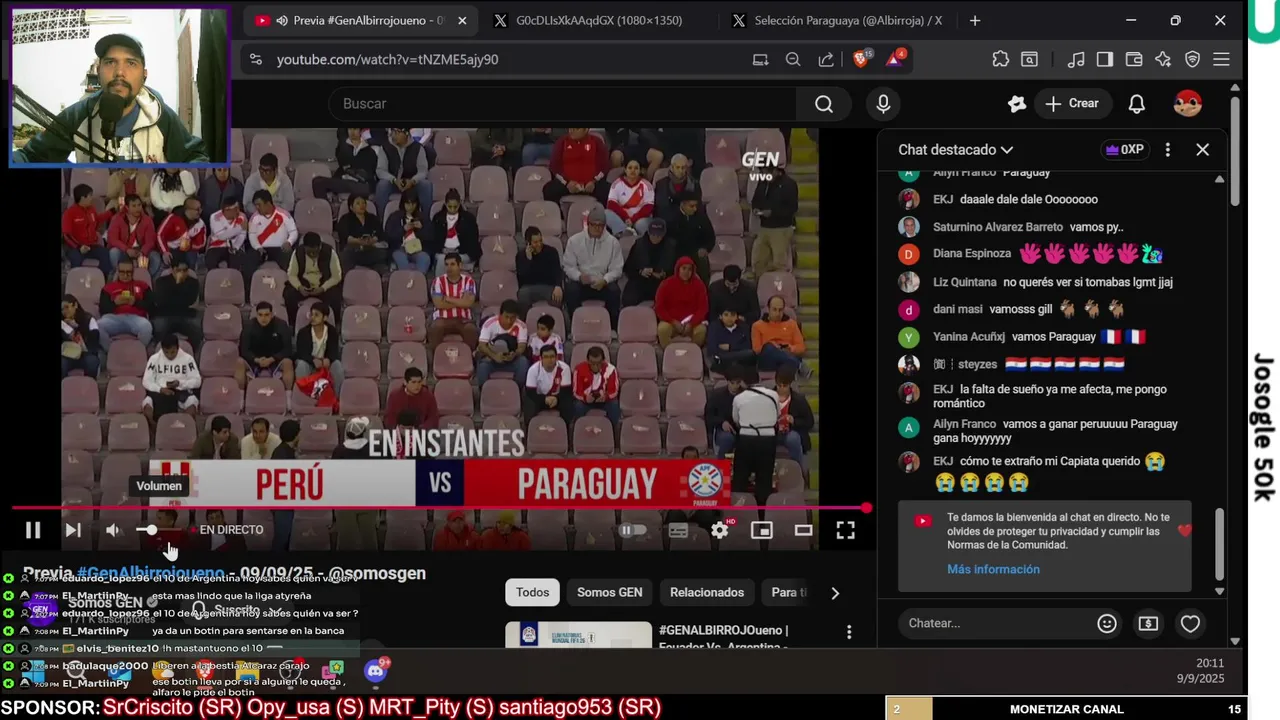Open the Discord taskbar icon
This screenshot has height=720, width=1280.
[x=376, y=671]
